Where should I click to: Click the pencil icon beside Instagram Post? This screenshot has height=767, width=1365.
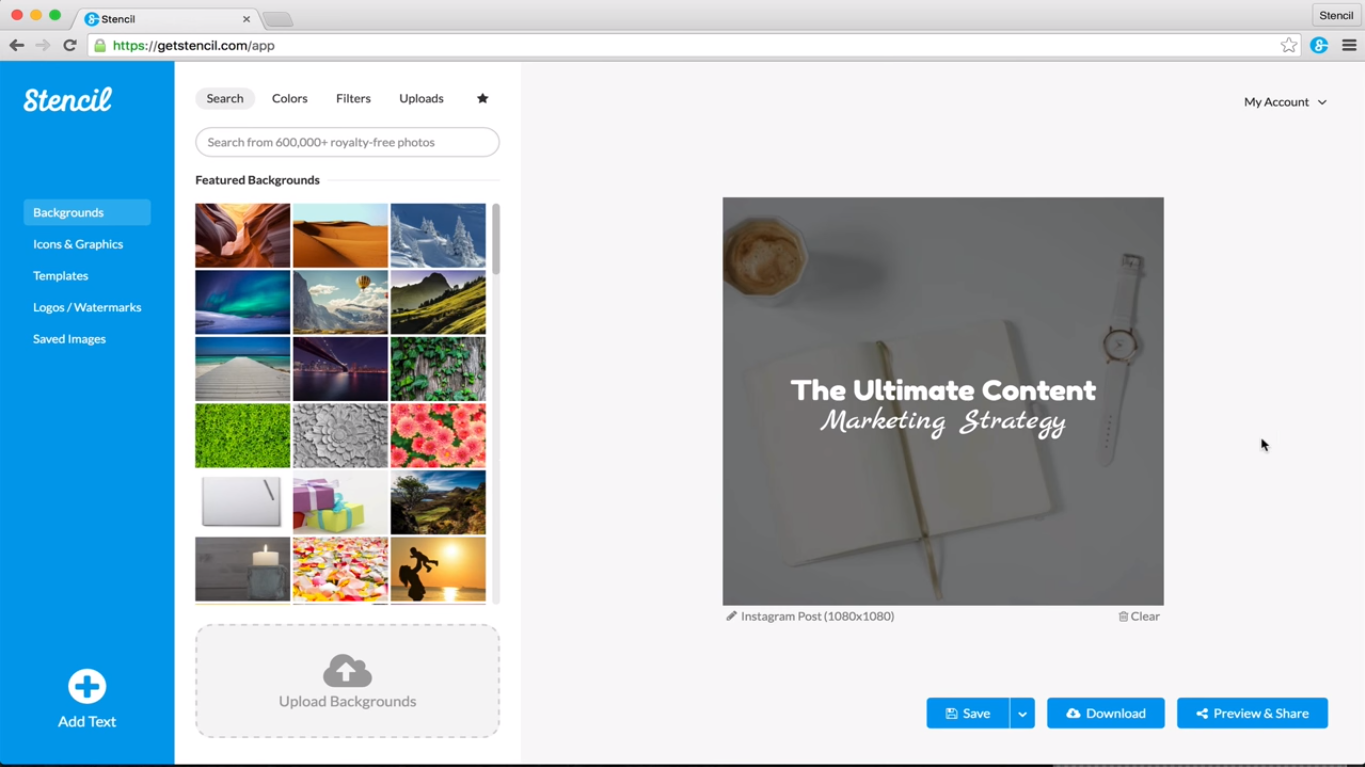click(x=731, y=616)
